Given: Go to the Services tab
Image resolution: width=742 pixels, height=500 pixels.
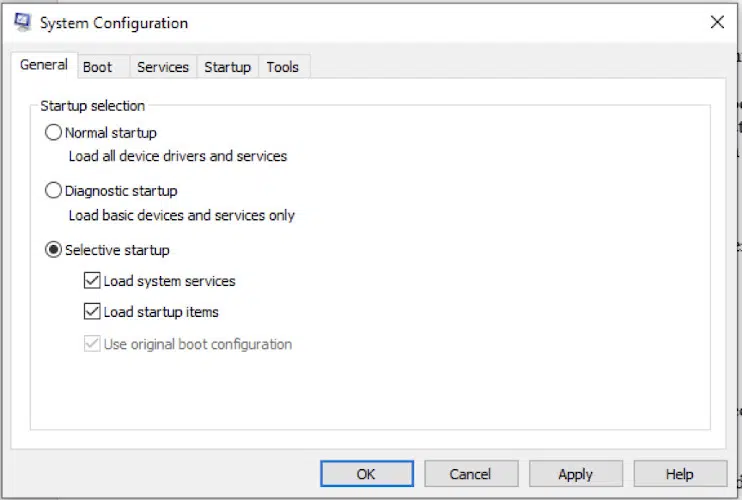Looking at the screenshot, I should click(162, 67).
